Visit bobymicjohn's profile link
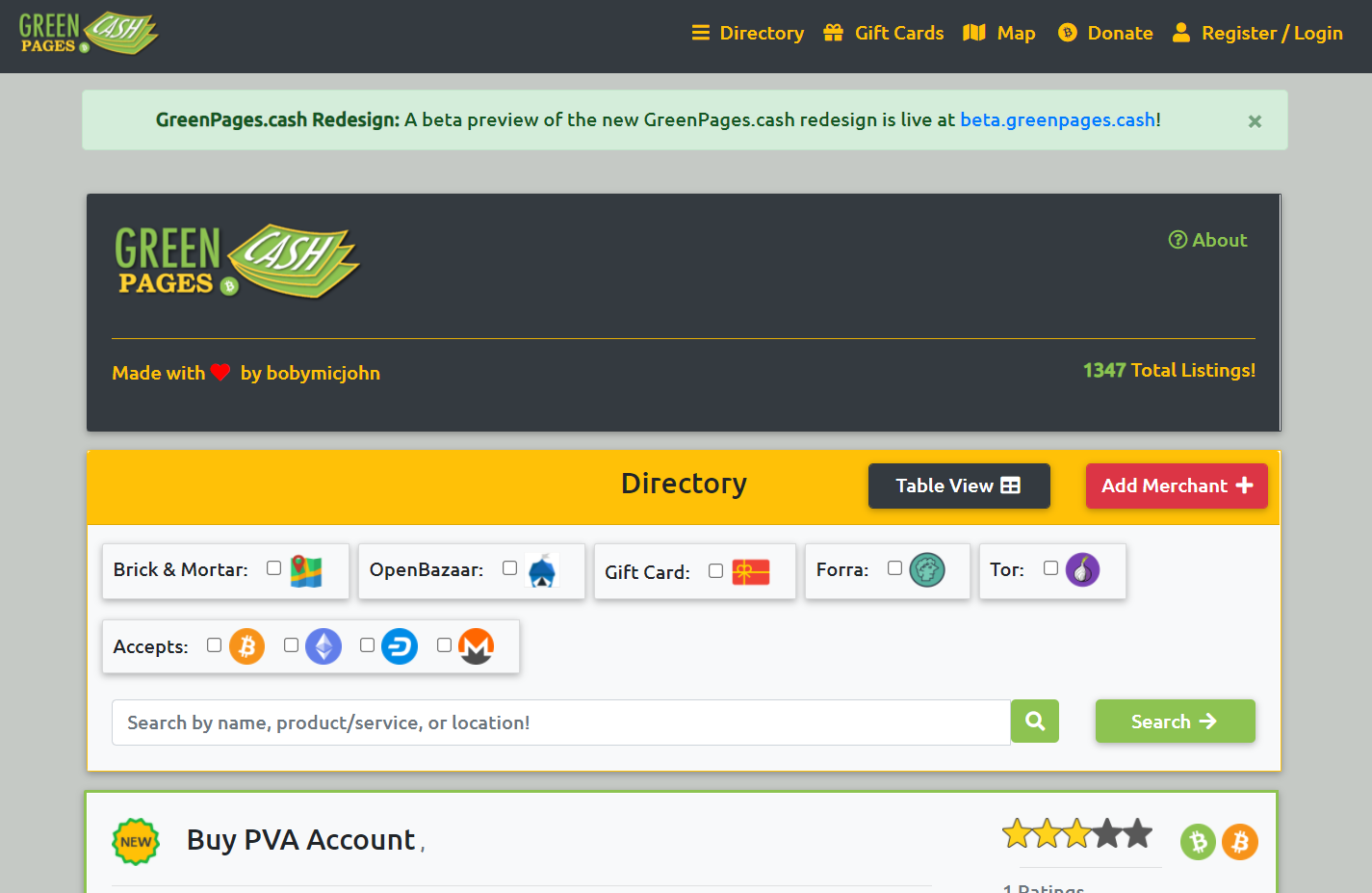Image resolution: width=1372 pixels, height=893 pixels. tap(323, 373)
